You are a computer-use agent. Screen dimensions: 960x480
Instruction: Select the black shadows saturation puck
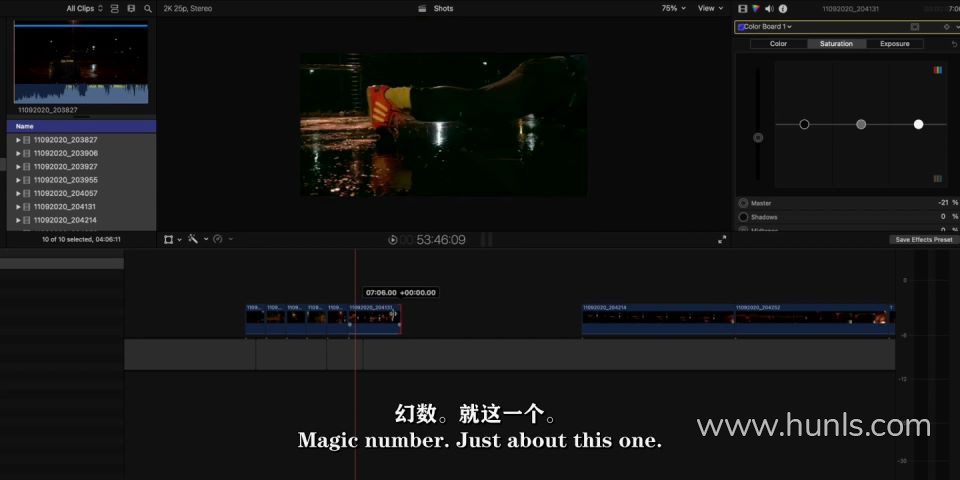[x=804, y=124]
